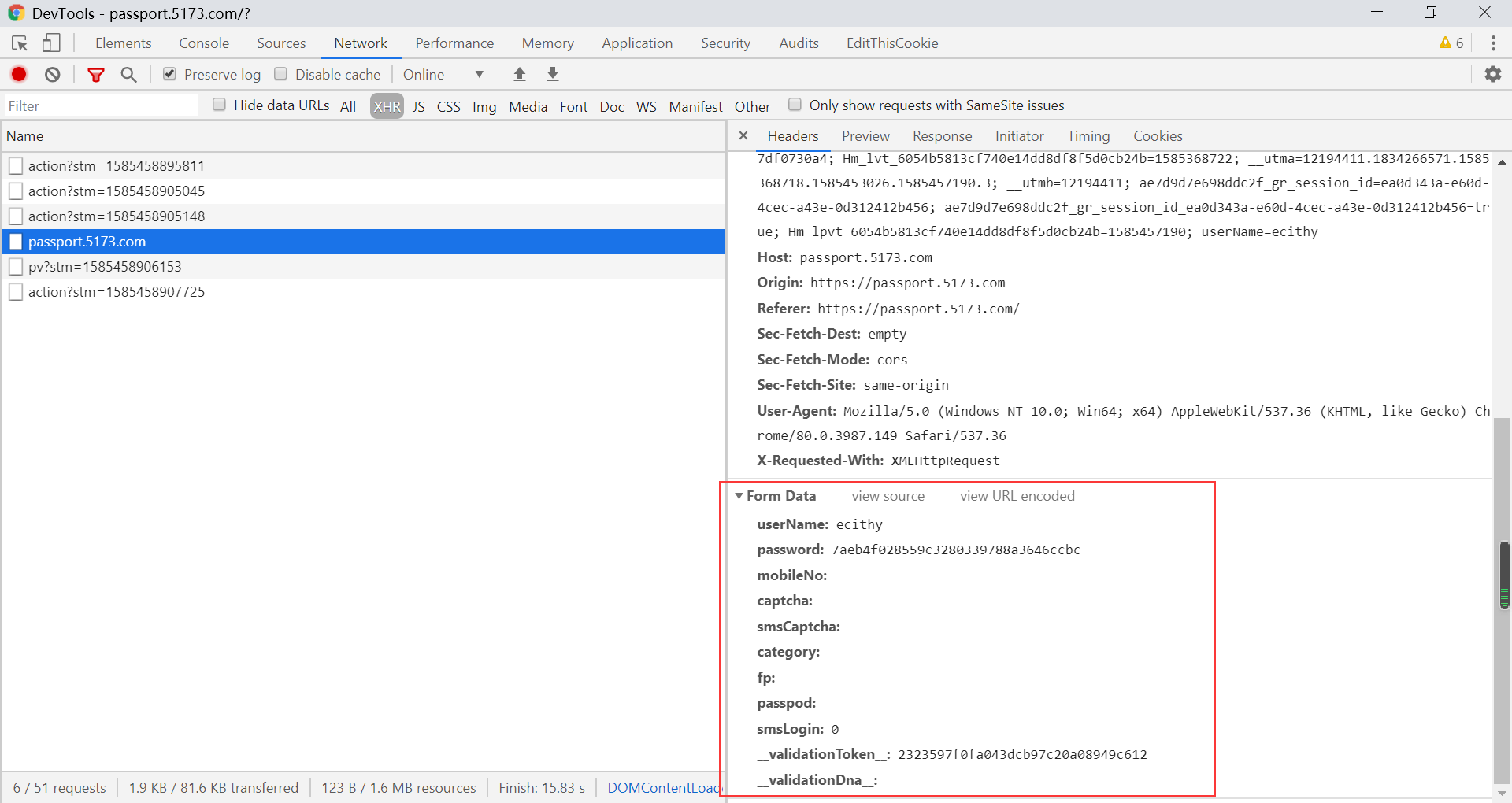Select request action?stm=1585458907725
Viewport: 1512px width, 803px height.
coord(363,291)
